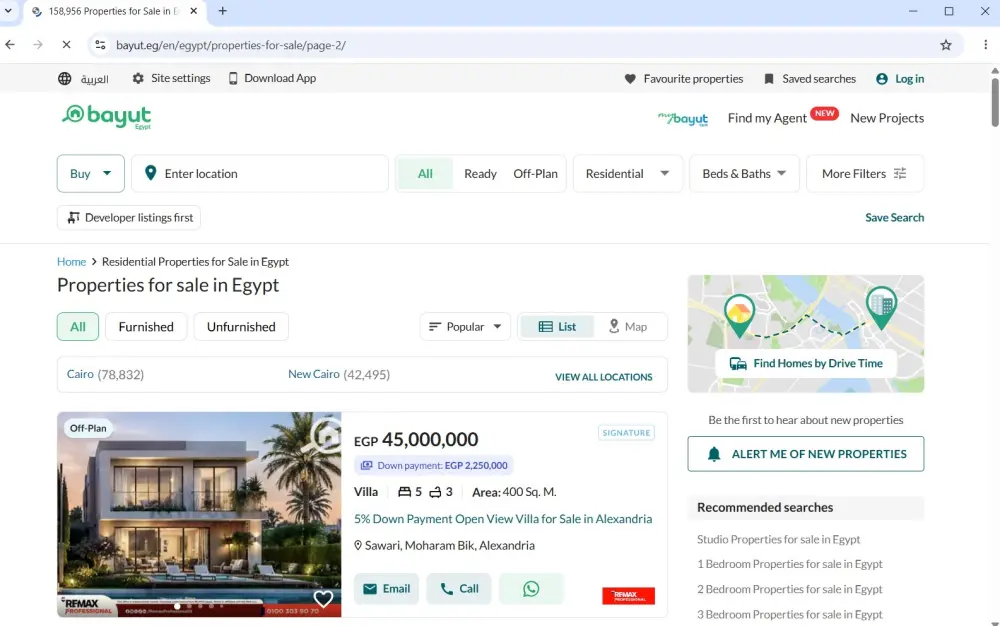The width and height of the screenshot is (1000, 626).
Task: Open 1 Bedroom Properties for sale in Egypt
Action: point(790,564)
